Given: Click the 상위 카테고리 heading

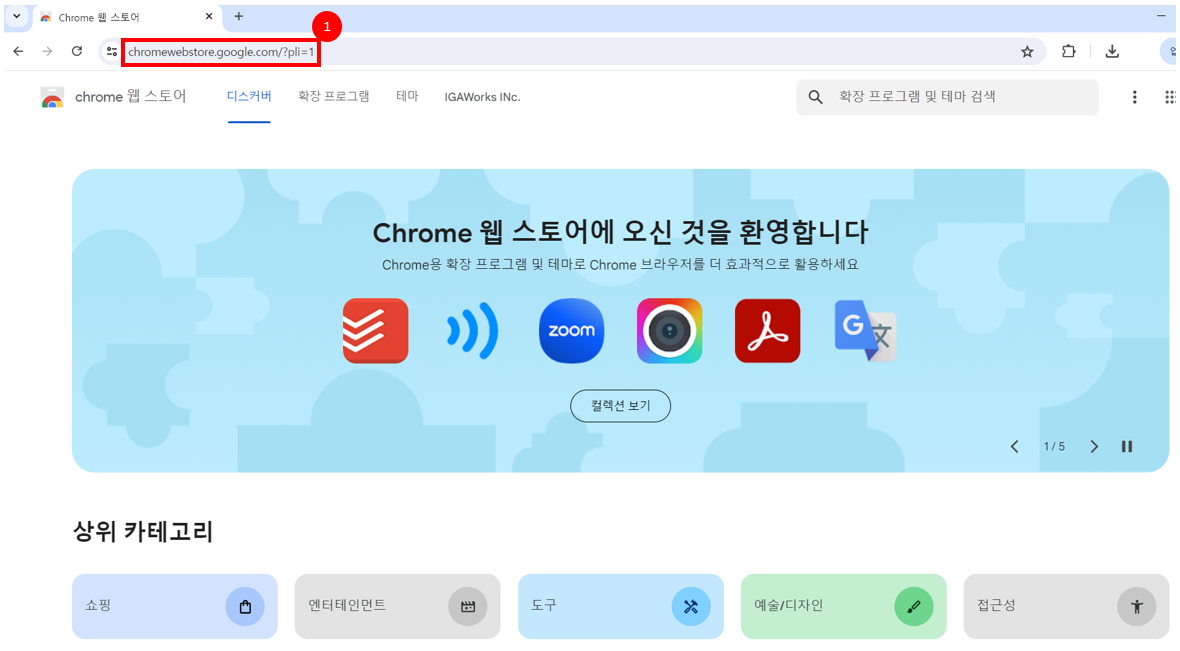Looking at the screenshot, I should click(143, 531).
